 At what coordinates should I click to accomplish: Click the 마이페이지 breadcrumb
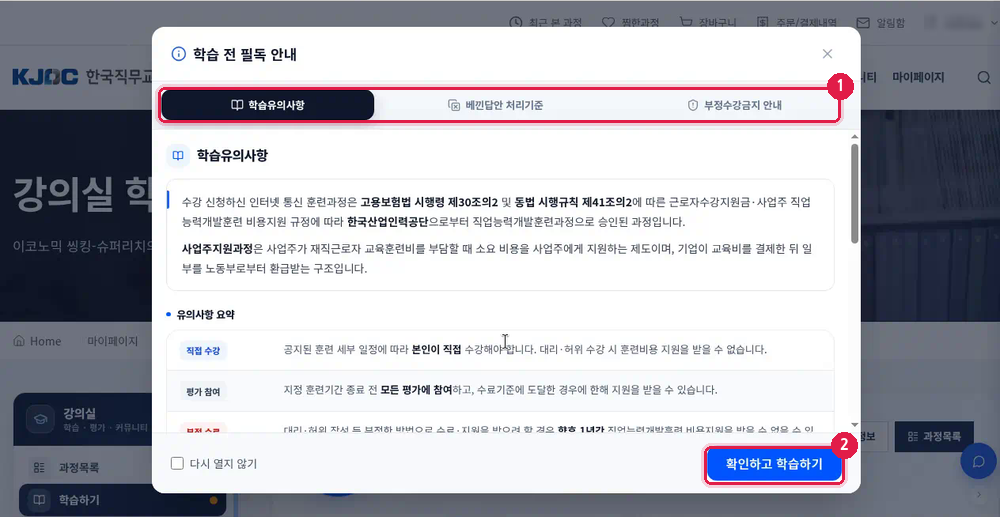tap(112, 341)
